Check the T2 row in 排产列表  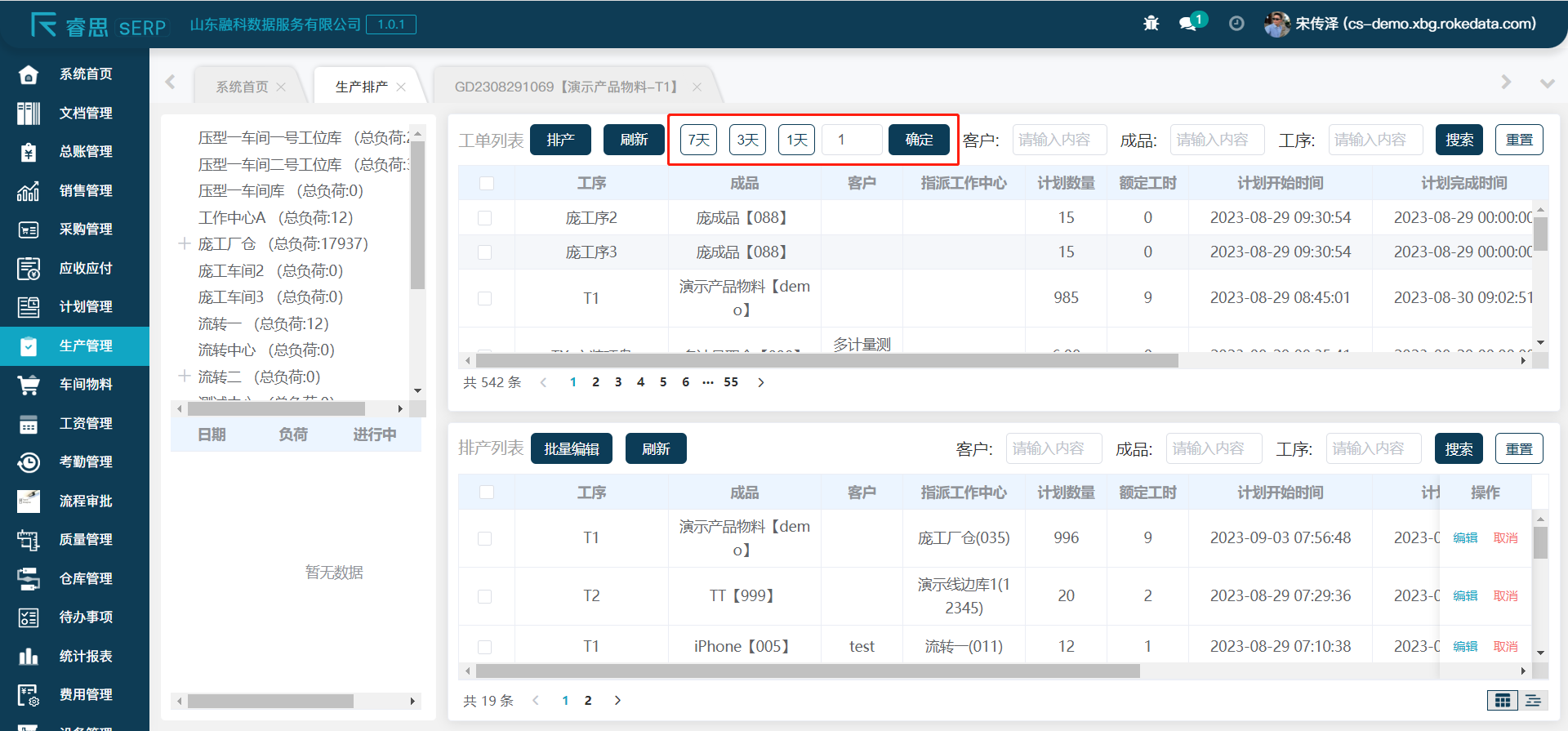485,596
